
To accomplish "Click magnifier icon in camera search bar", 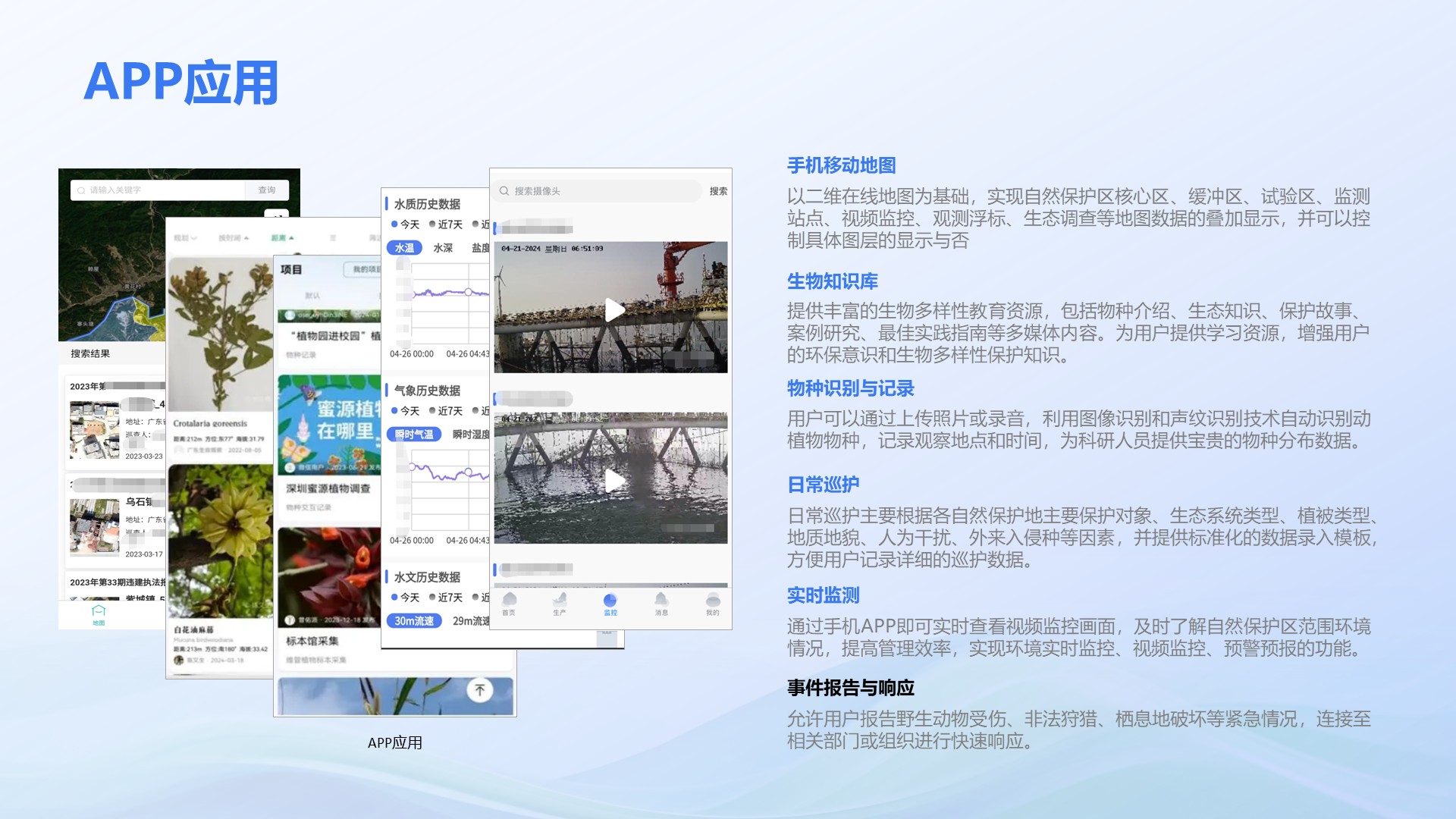I will point(504,191).
